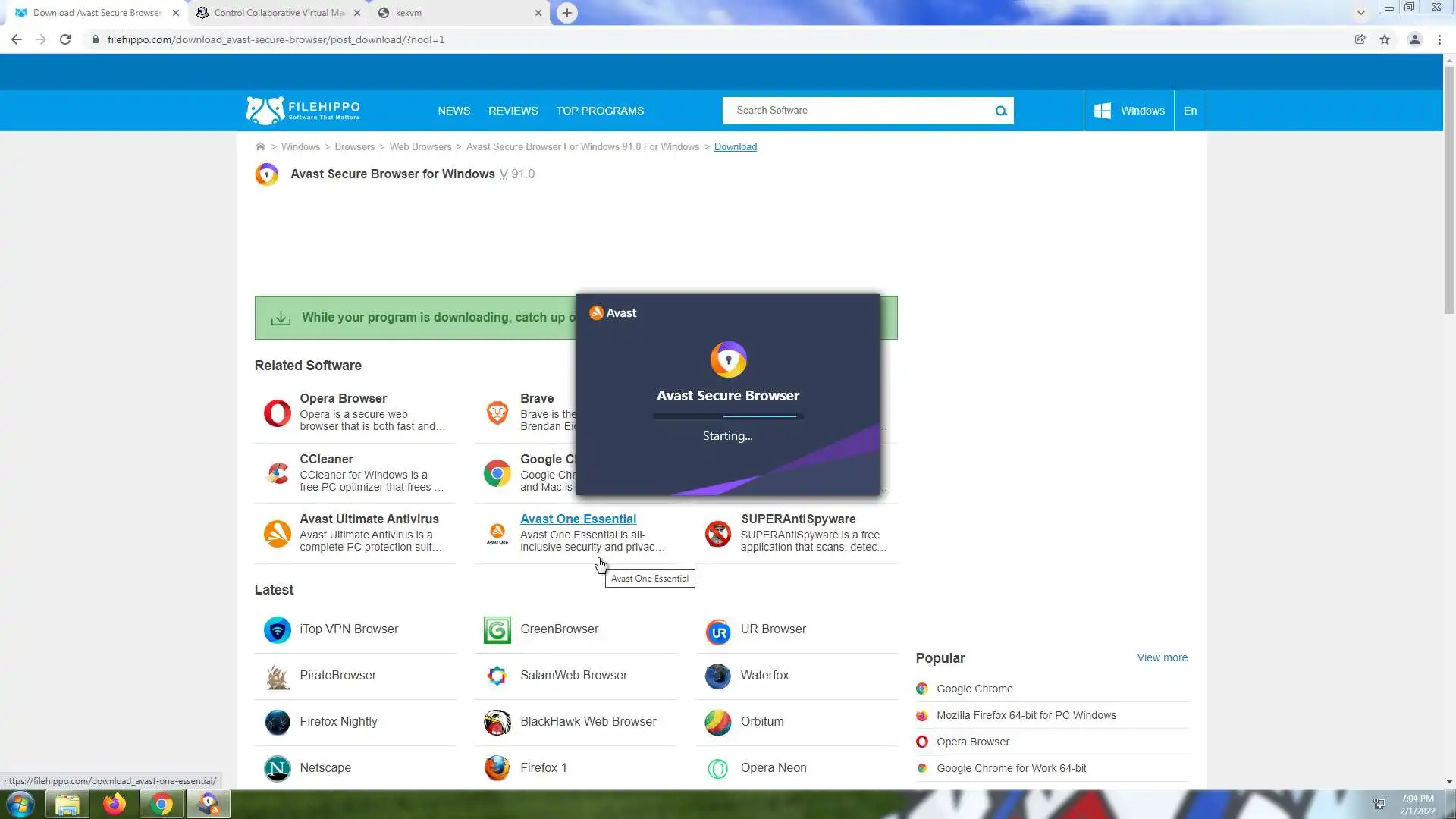Click the FileHippo logo

click(303, 111)
